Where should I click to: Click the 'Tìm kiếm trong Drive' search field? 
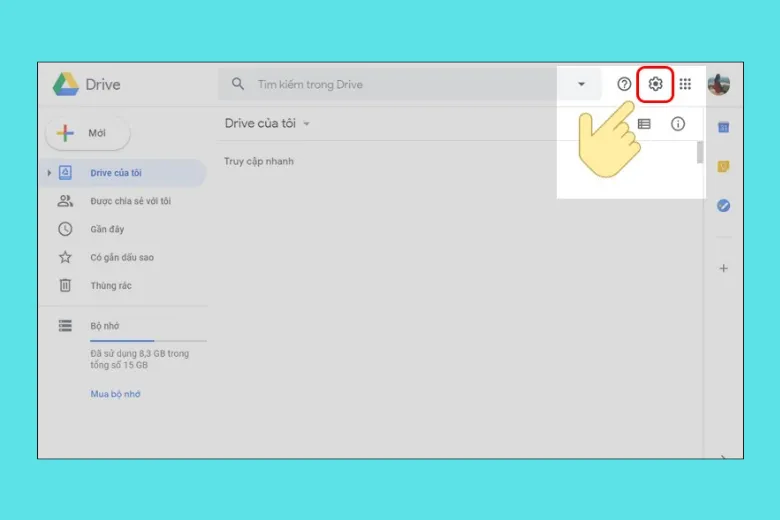pyautogui.click(x=400, y=84)
